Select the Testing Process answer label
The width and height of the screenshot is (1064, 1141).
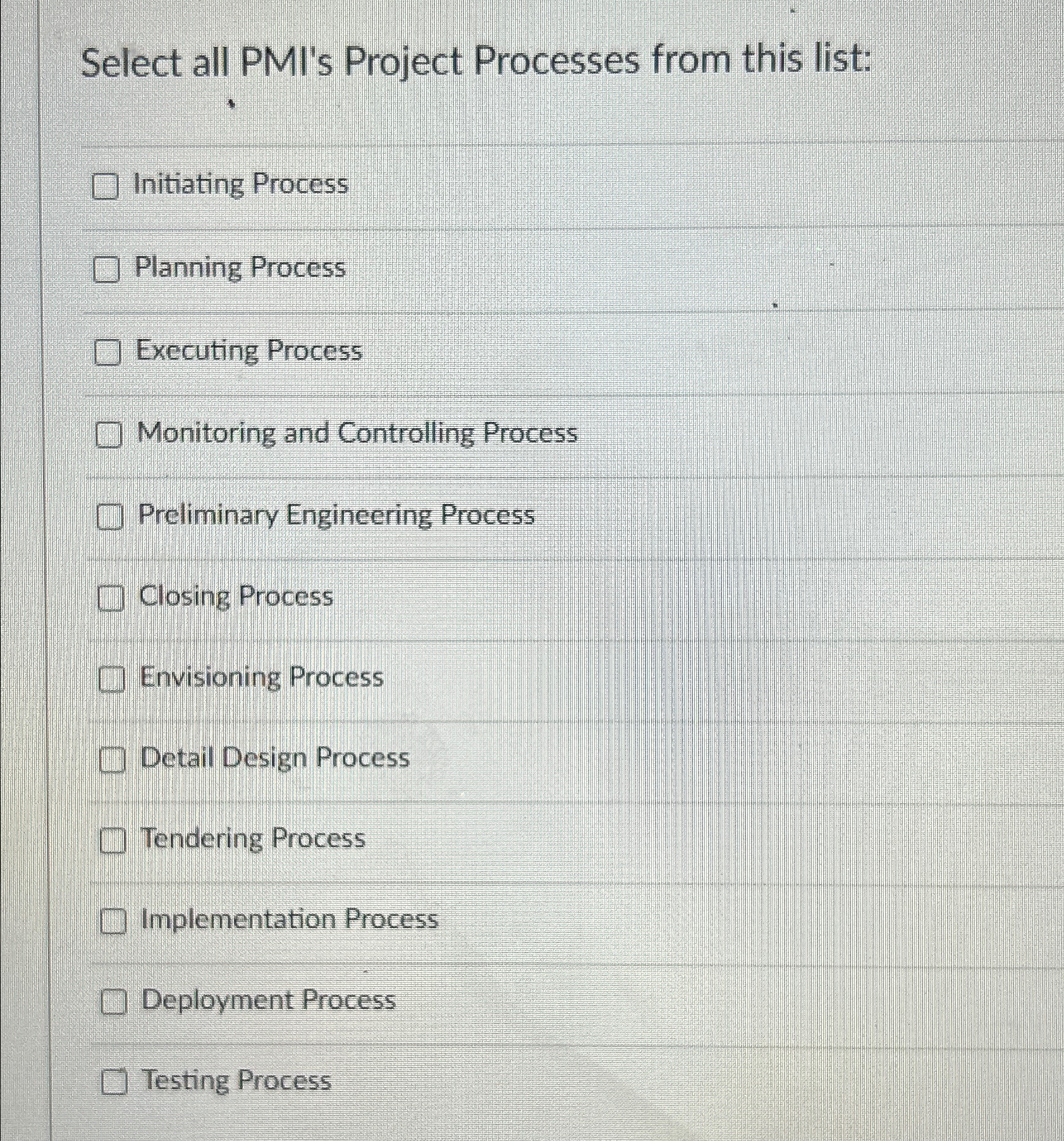point(235,1081)
